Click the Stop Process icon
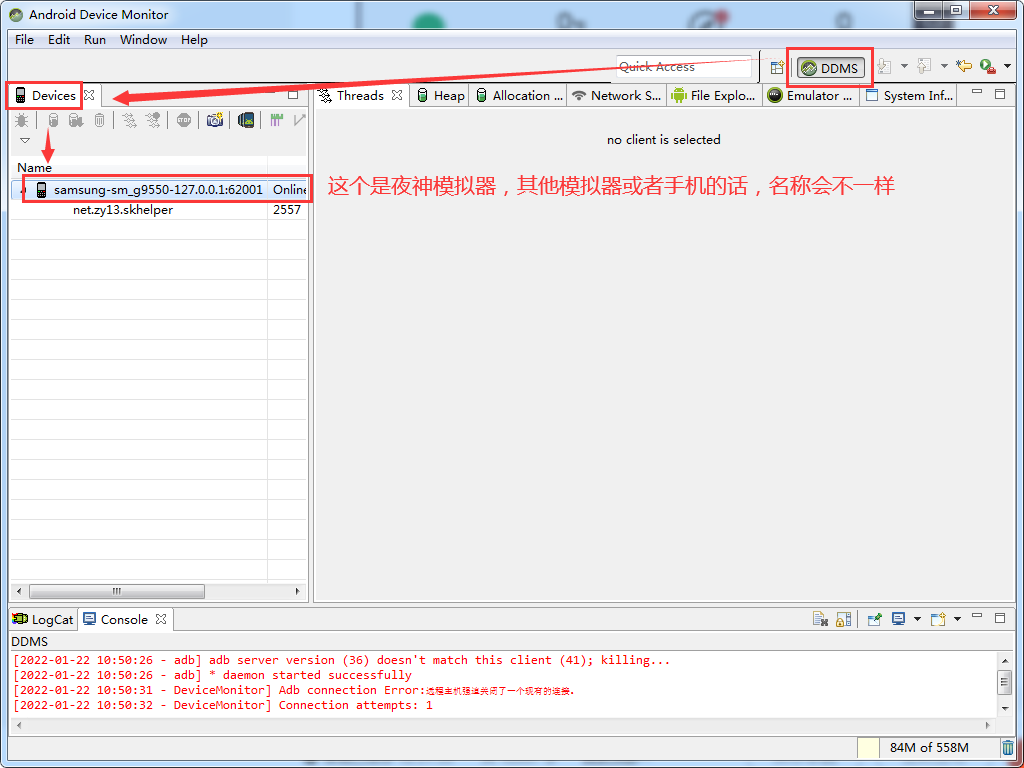The image size is (1024, 768). 184,121
